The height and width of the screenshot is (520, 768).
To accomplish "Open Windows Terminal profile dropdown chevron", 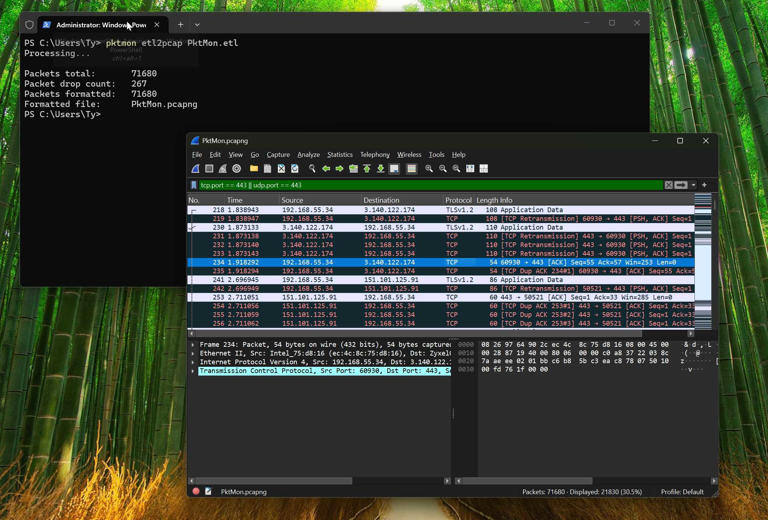I will click(197, 24).
